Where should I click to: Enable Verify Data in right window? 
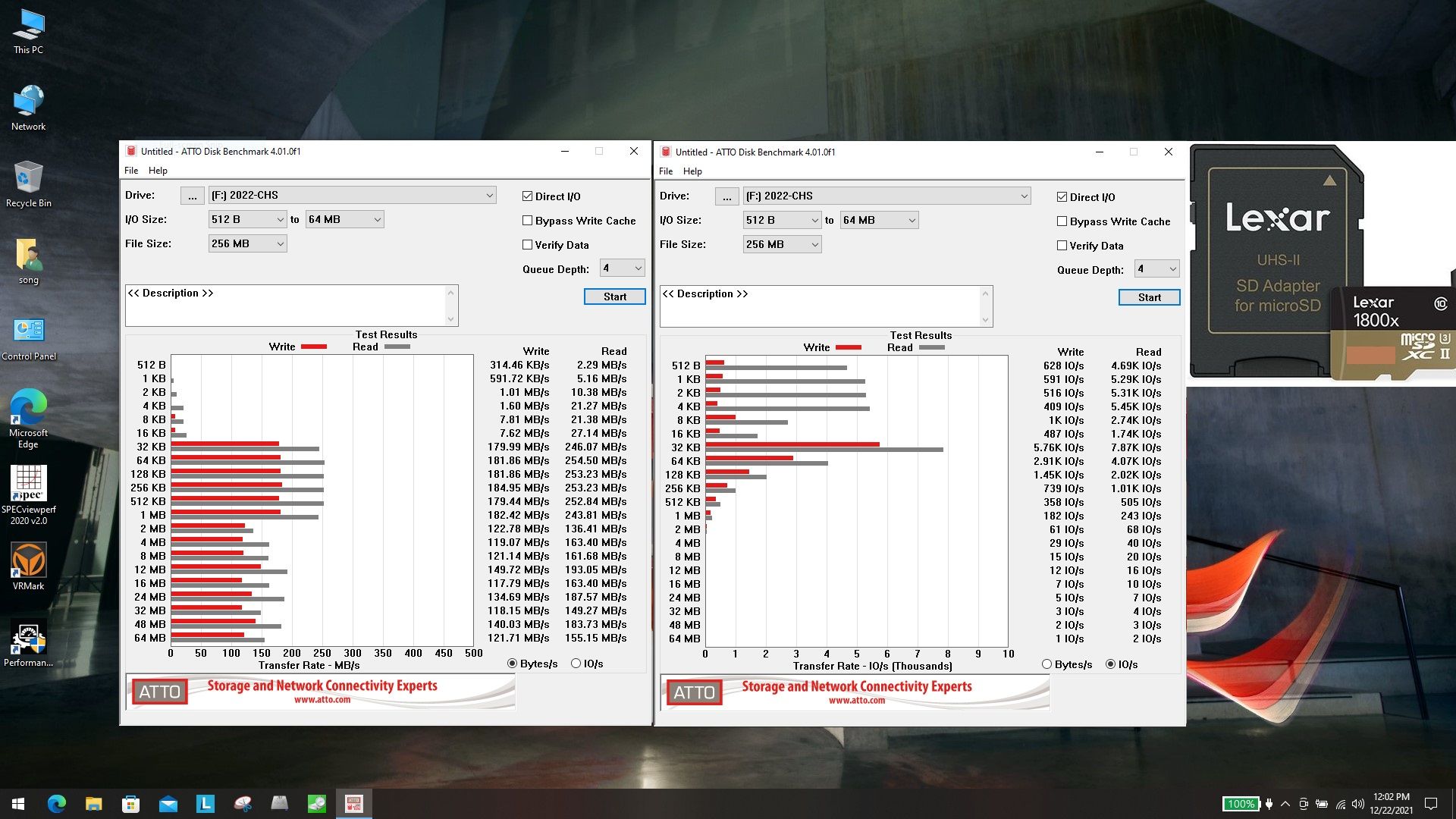(x=1062, y=246)
